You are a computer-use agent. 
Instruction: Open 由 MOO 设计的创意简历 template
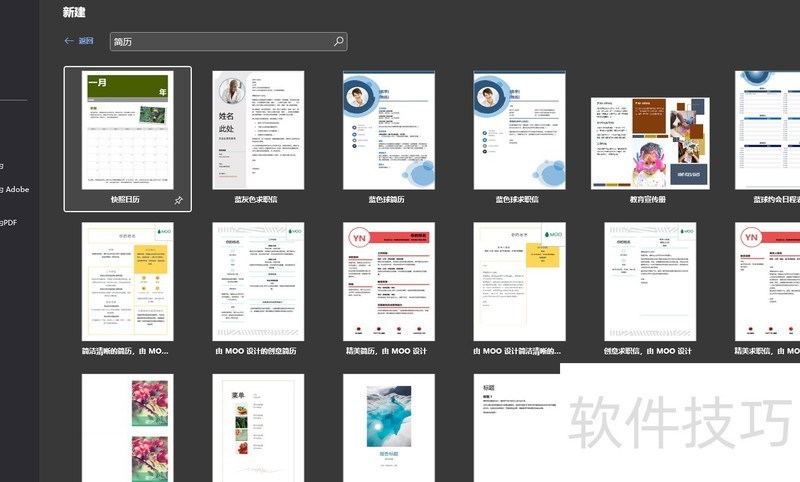(x=258, y=282)
